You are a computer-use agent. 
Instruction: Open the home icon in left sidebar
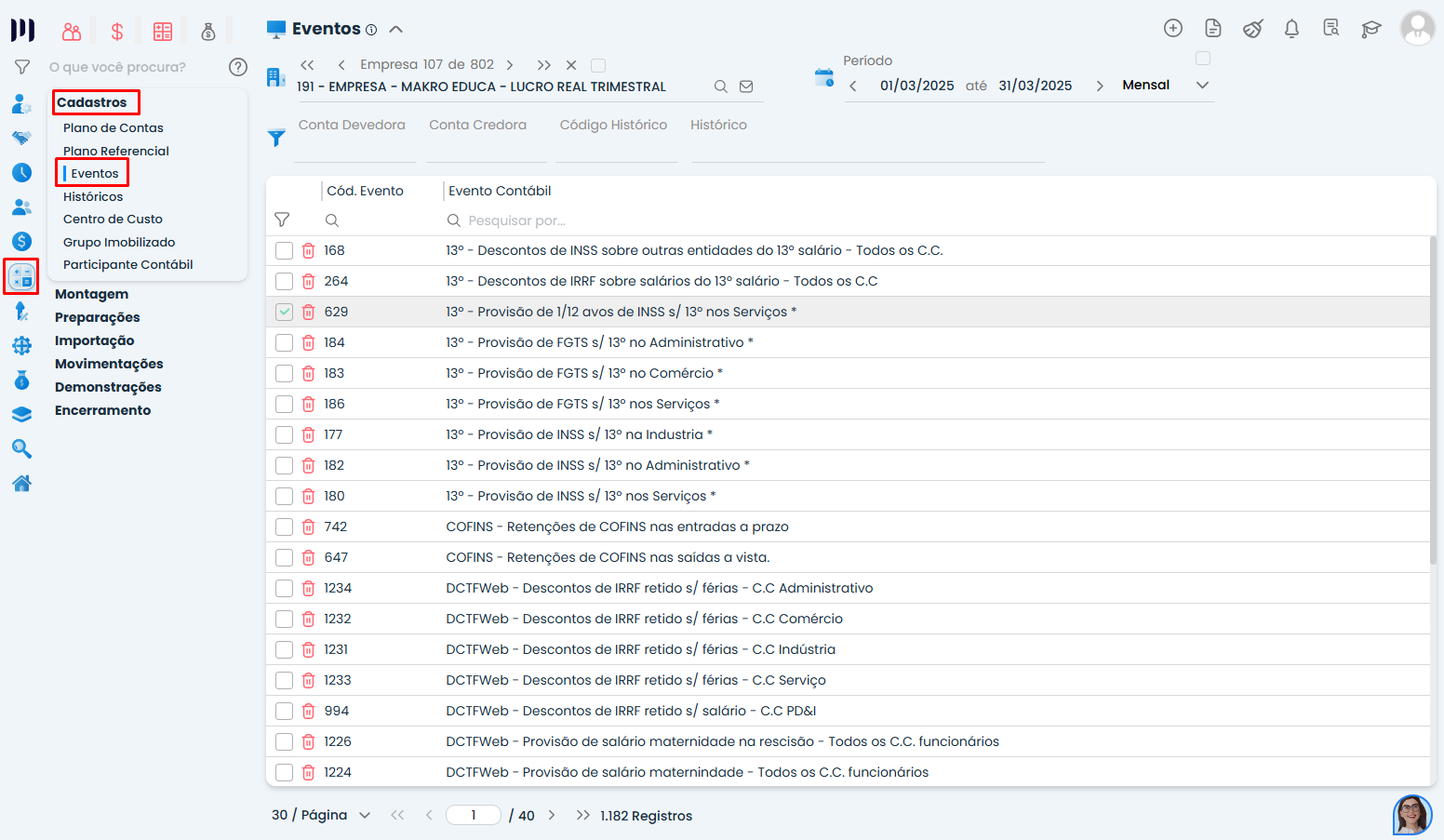tap(22, 483)
